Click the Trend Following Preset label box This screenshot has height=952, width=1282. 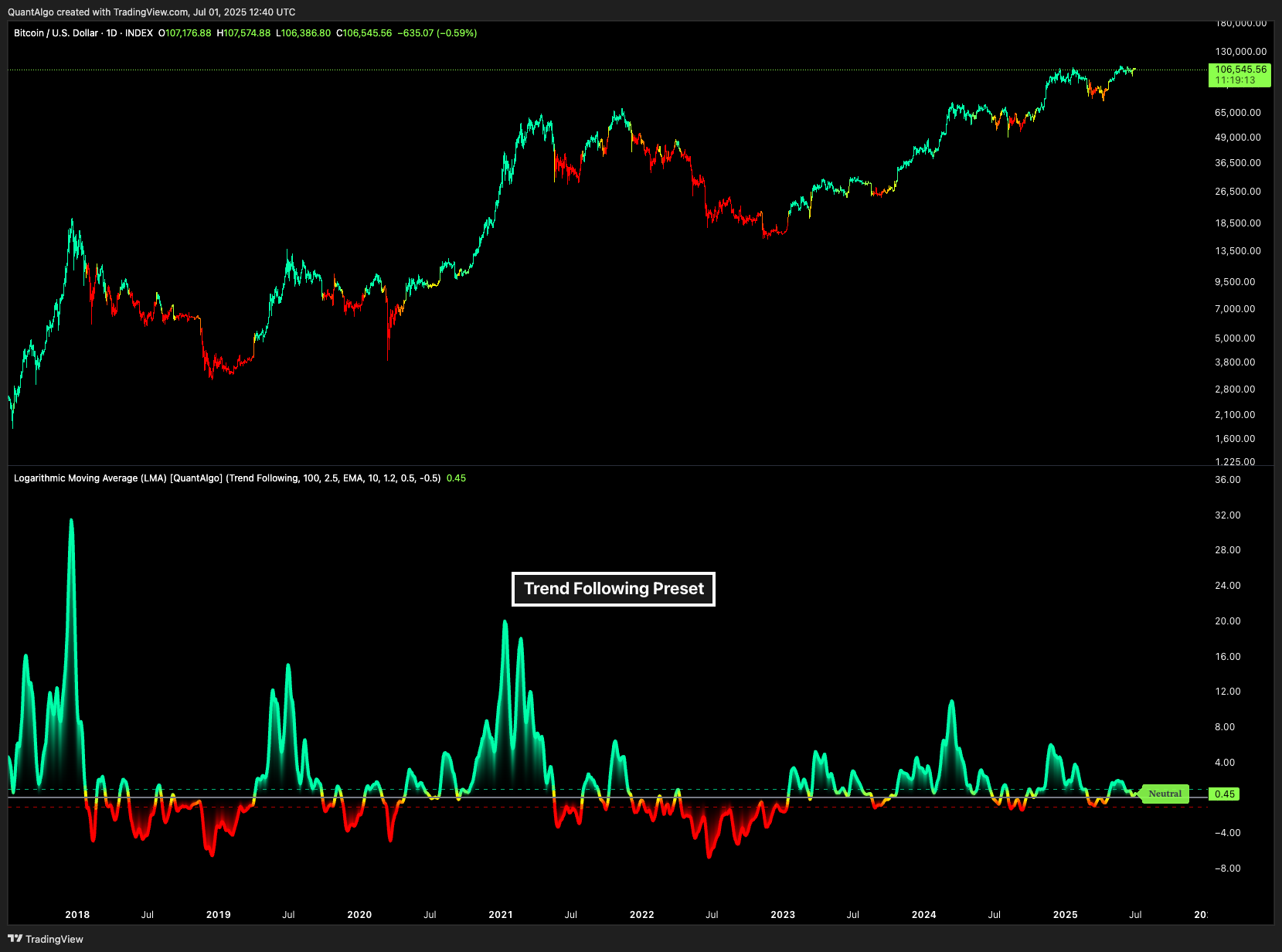pyautogui.click(x=614, y=589)
